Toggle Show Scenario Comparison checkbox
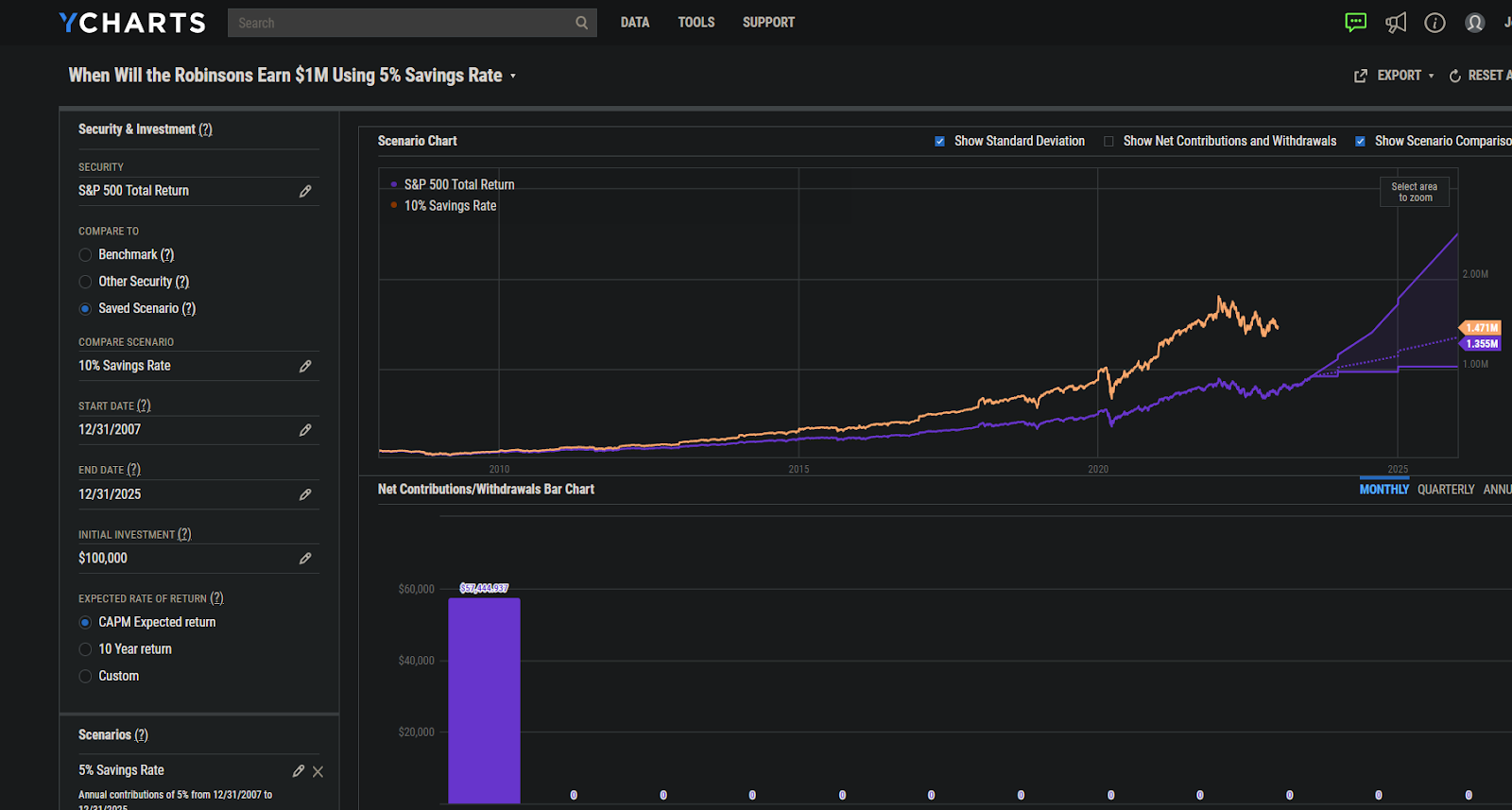1512x810 pixels. (x=1360, y=141)
